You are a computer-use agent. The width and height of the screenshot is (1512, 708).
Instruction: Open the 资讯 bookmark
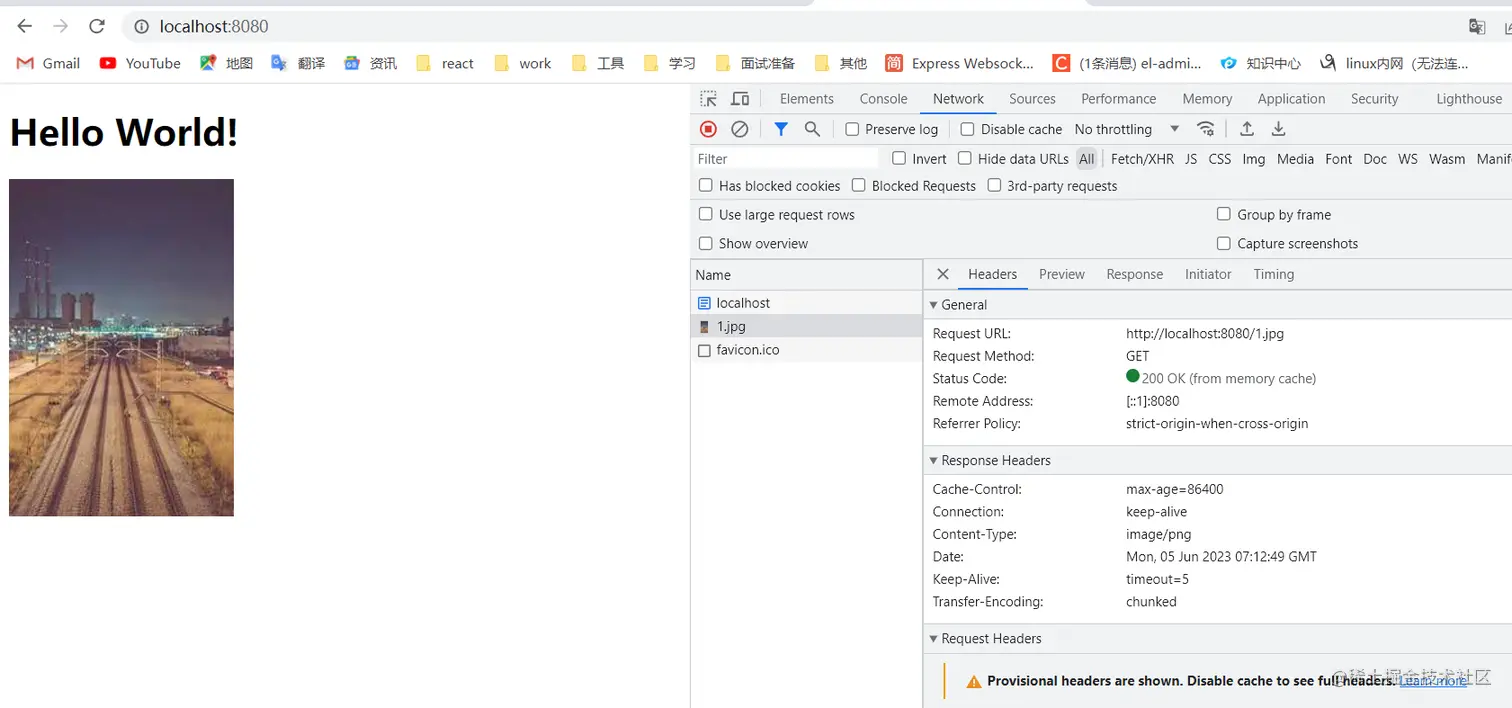370,63
